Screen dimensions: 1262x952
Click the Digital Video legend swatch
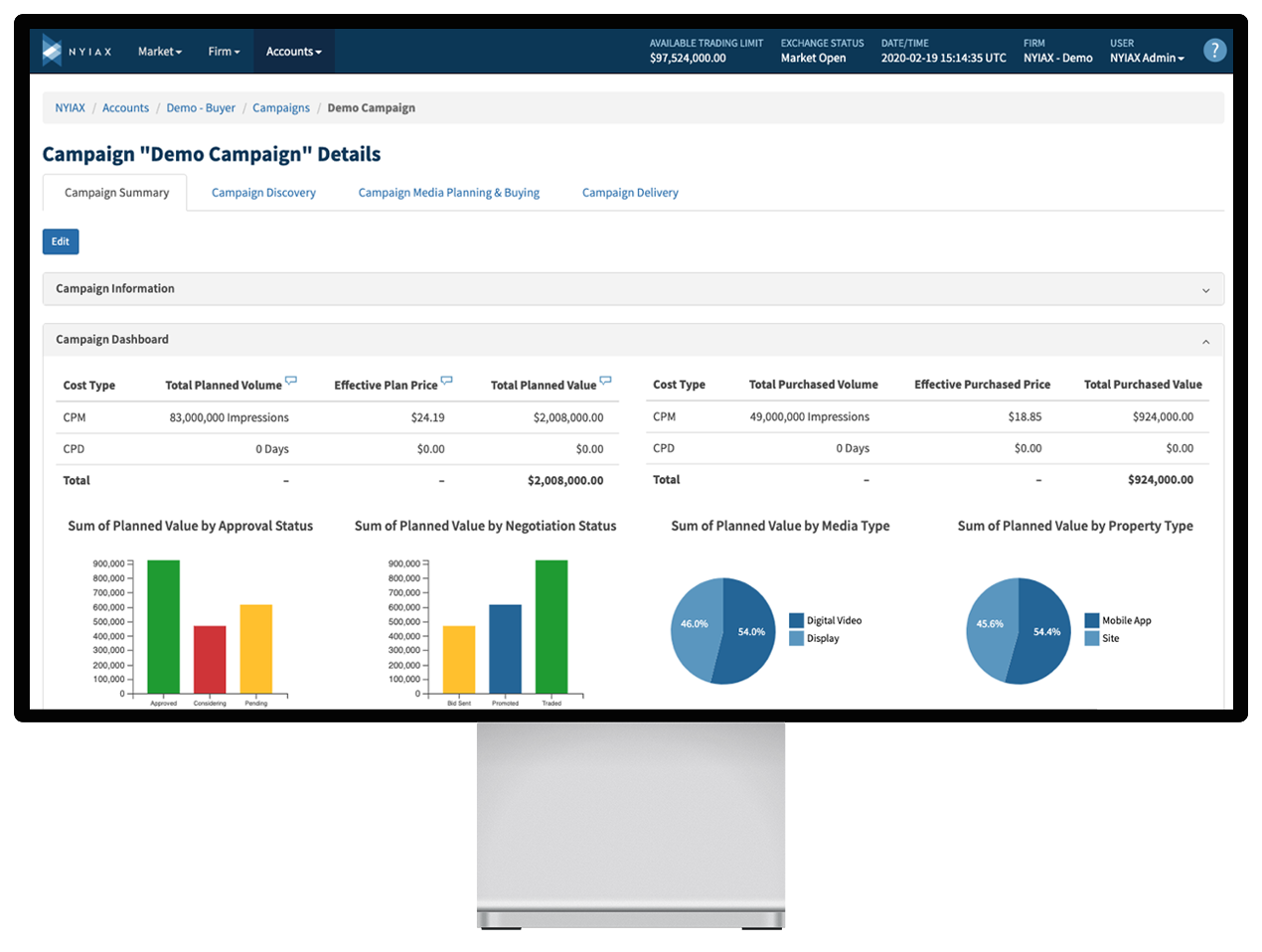click(796, 620)
